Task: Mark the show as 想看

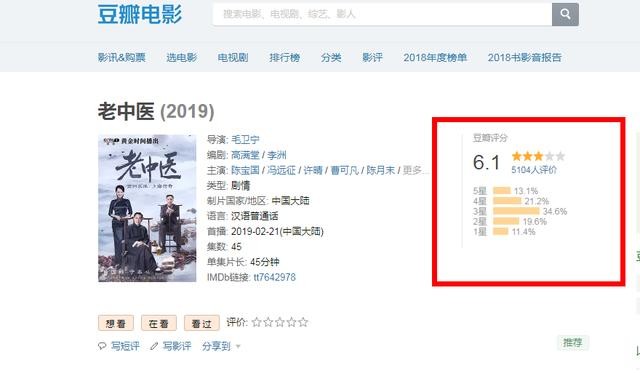Action: pos(116,323)
